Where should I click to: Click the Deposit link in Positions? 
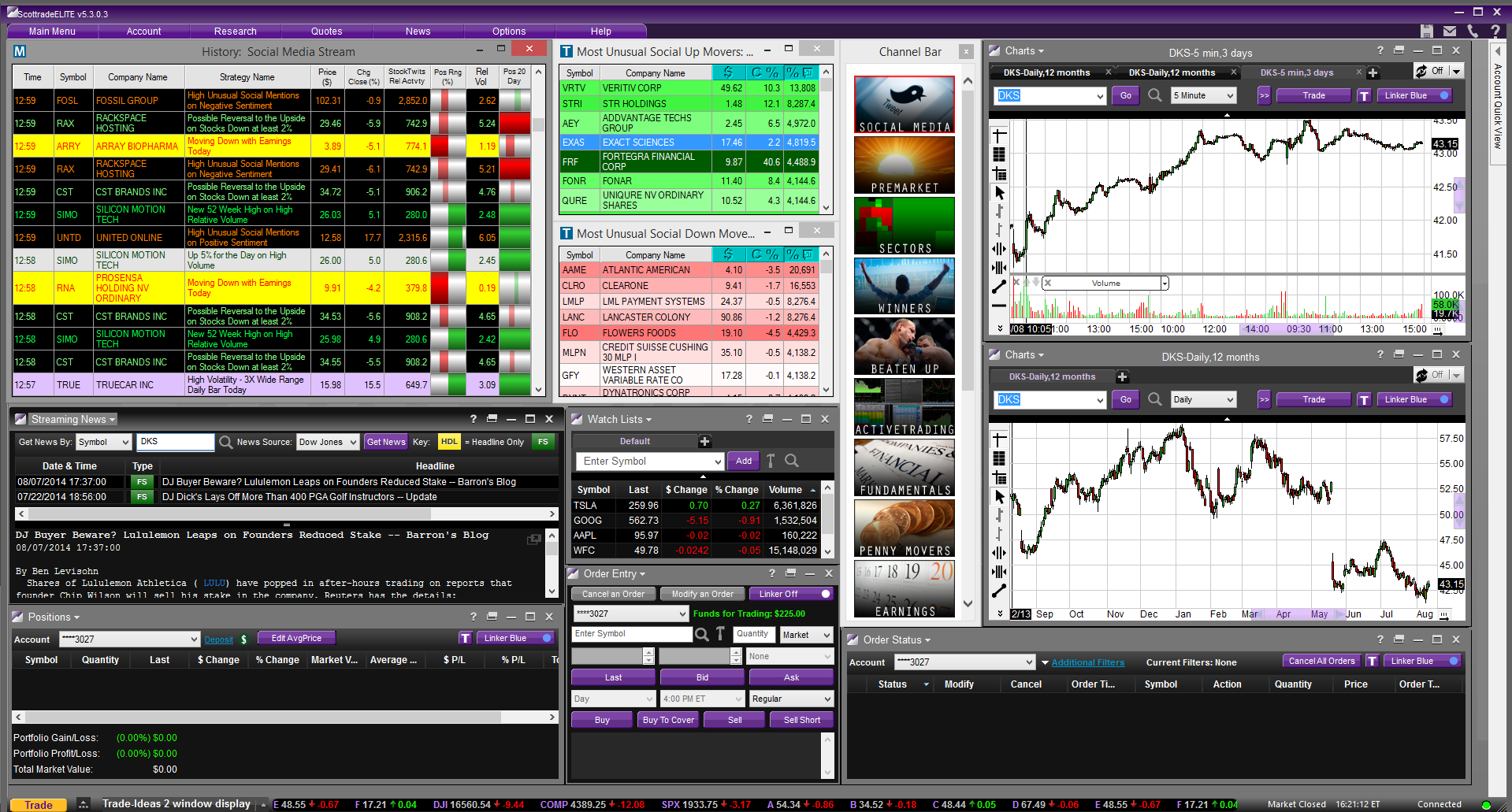(x=218, y=640)
